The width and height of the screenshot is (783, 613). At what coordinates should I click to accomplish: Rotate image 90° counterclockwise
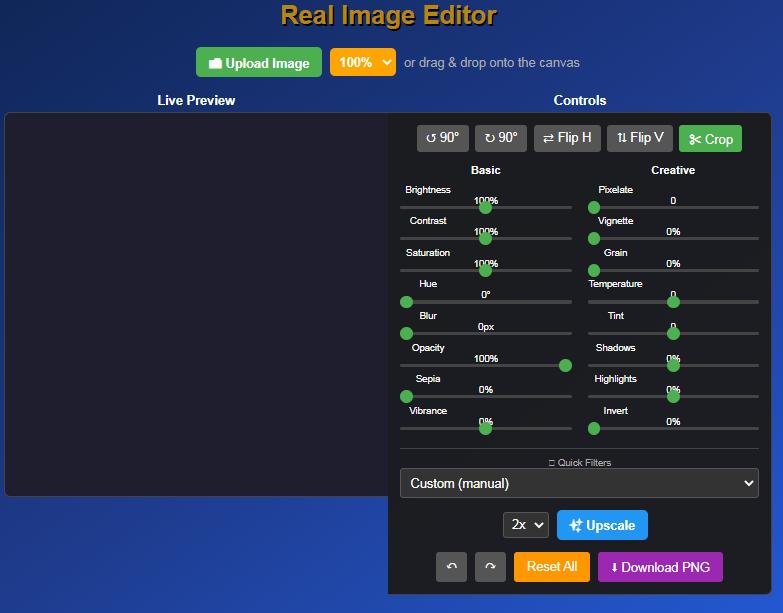pos(442,138)
